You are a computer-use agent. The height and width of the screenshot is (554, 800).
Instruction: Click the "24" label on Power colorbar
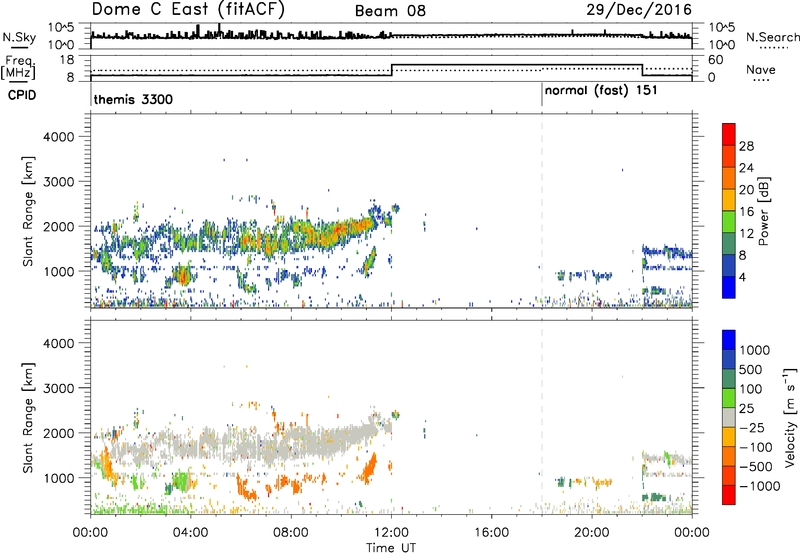(746, 168)
